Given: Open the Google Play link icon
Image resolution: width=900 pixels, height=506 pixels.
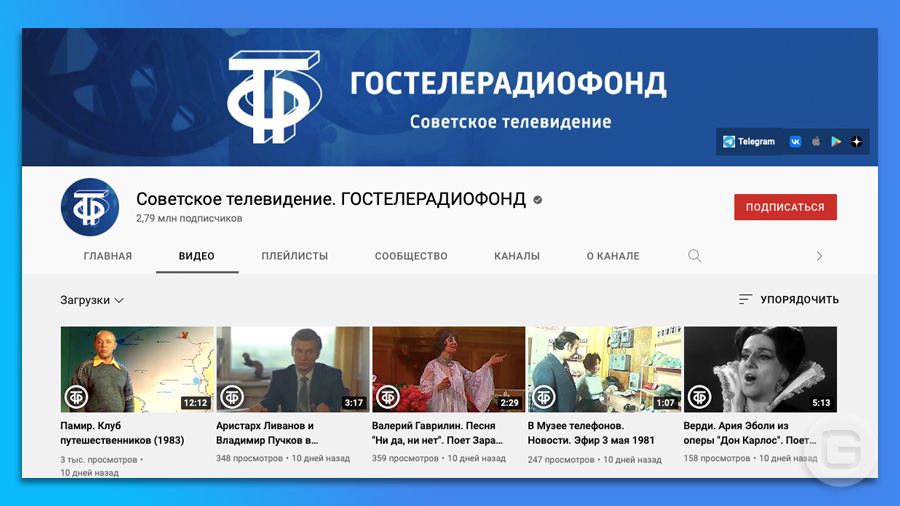Looking at the screenshot, I should coord(836,142).
